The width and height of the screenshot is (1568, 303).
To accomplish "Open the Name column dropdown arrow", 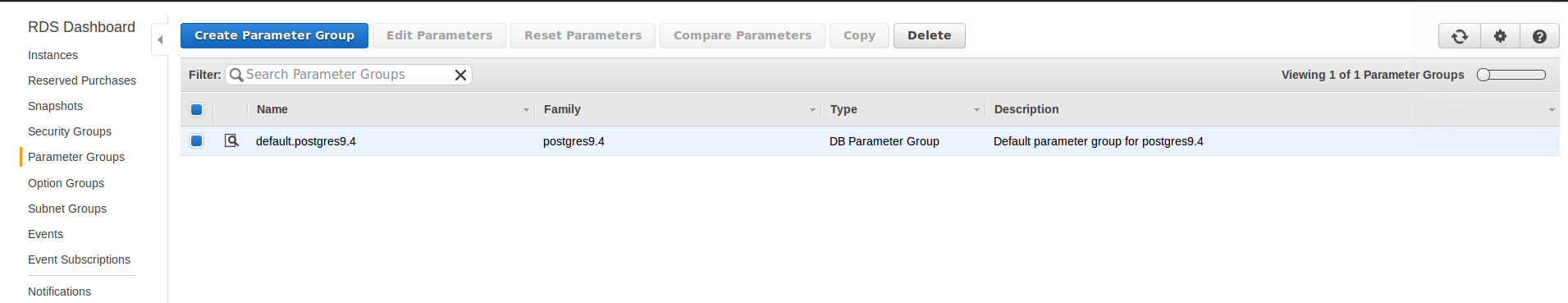I will (526, 110).
